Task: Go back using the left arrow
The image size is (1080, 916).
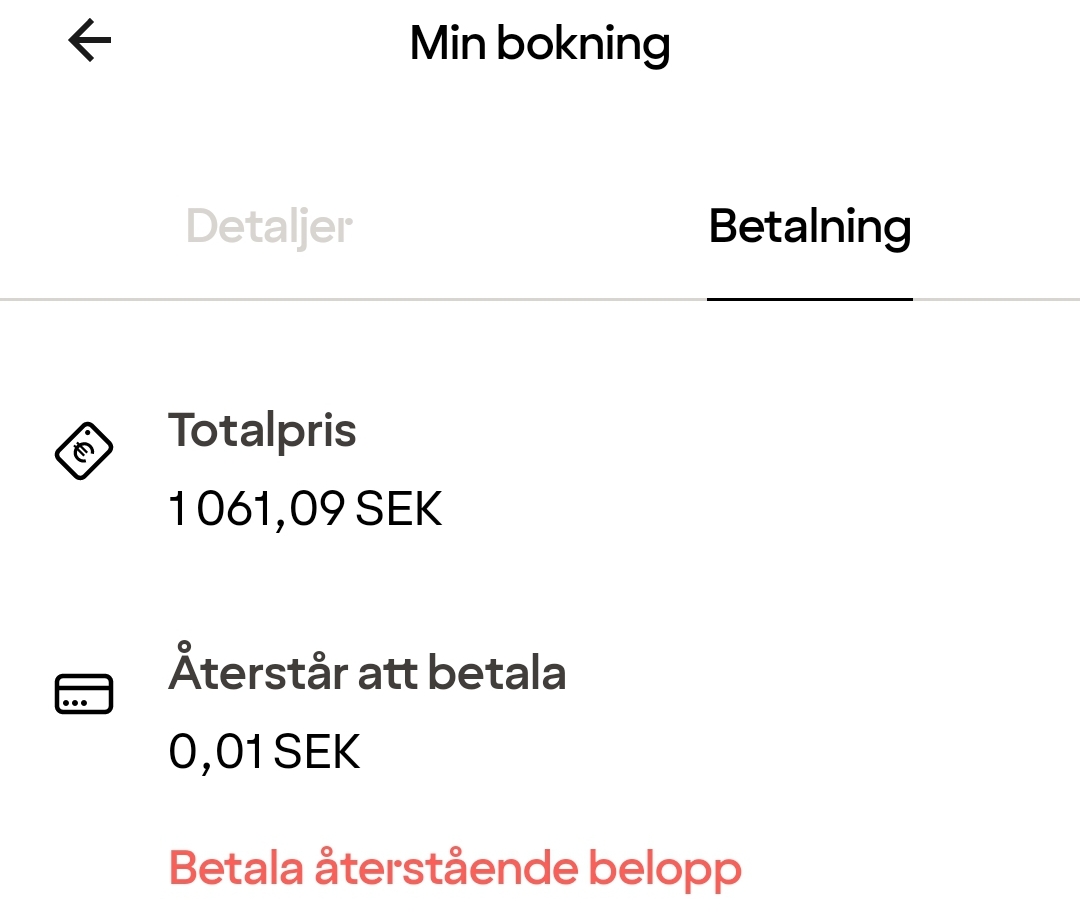Action: [x=90, y=42]
